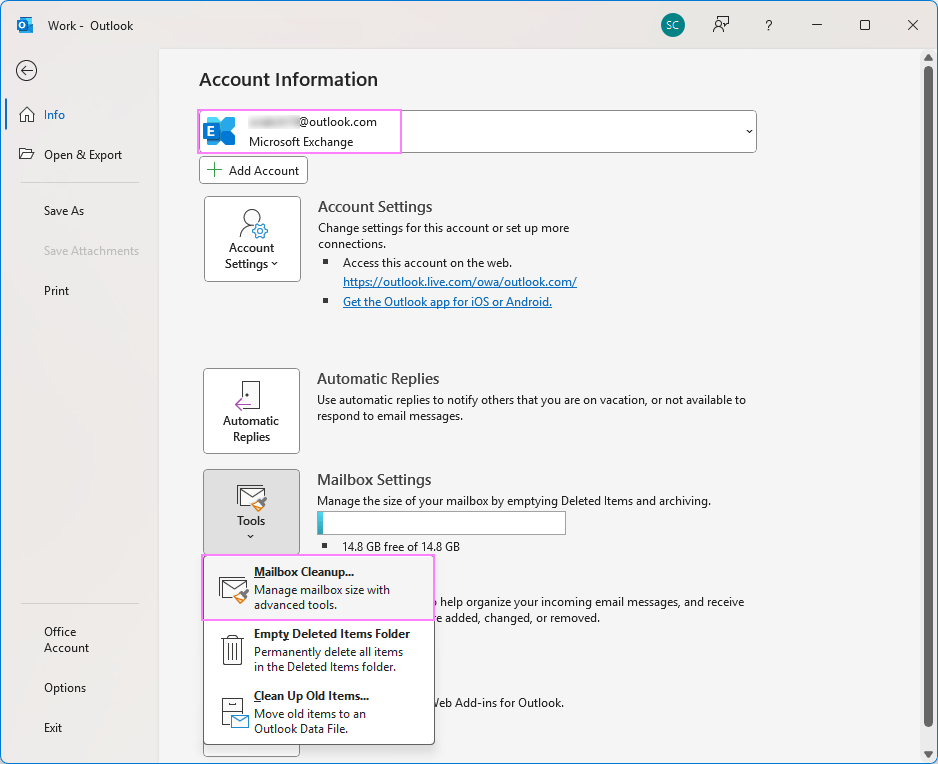
Task: Click the Mailbox Settings heading
Action: (x=374, y=480)
